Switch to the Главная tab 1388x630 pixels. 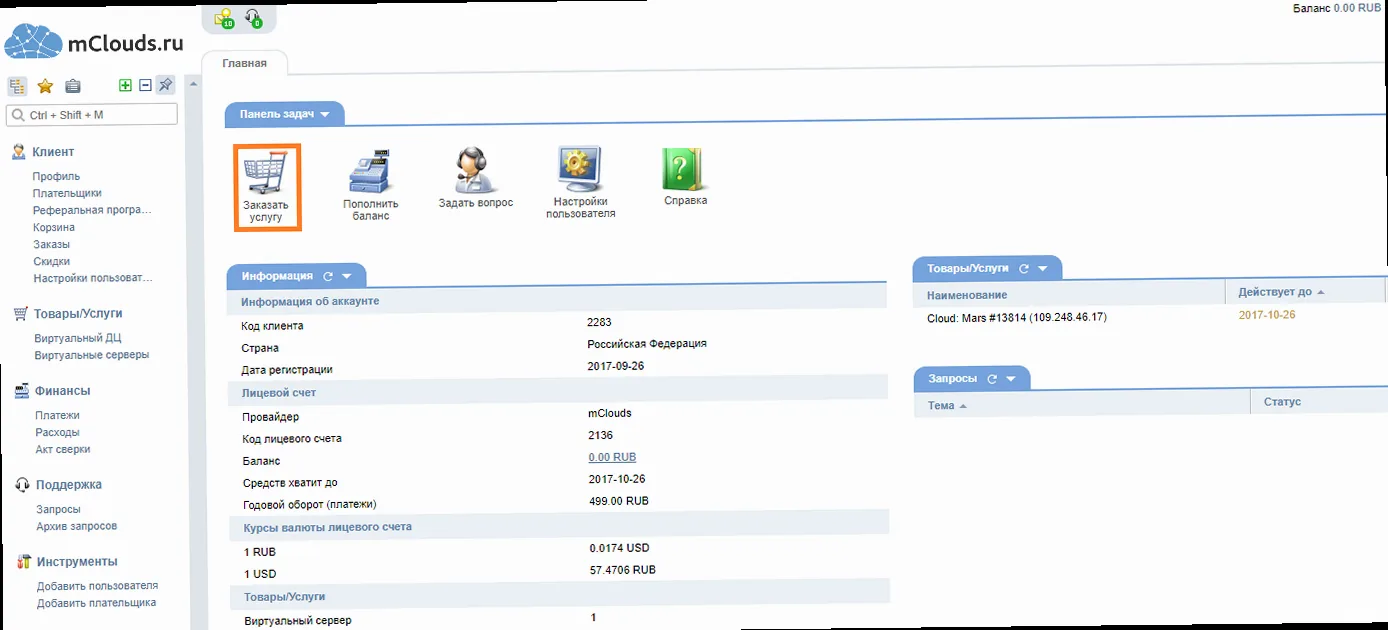pyautogui.click(x=246, y=62)
